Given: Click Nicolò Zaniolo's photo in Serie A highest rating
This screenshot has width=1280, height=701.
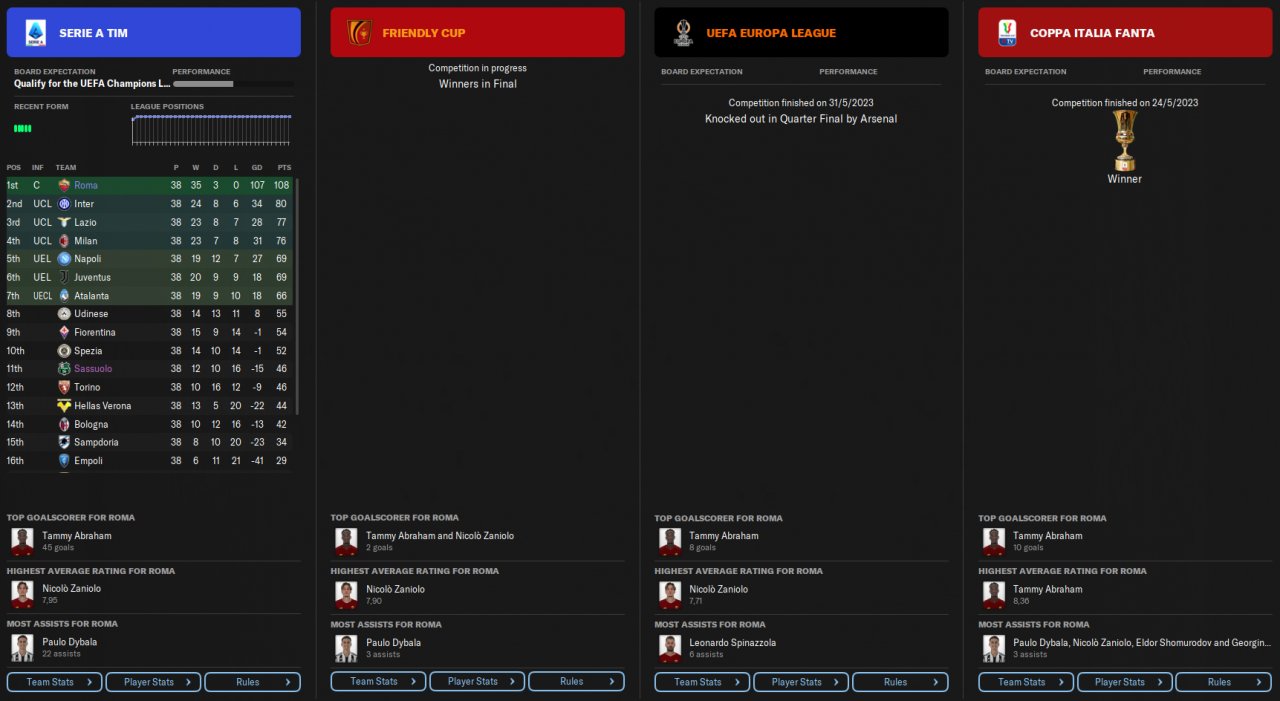Looking at the screenshot, I should point(22,595).
